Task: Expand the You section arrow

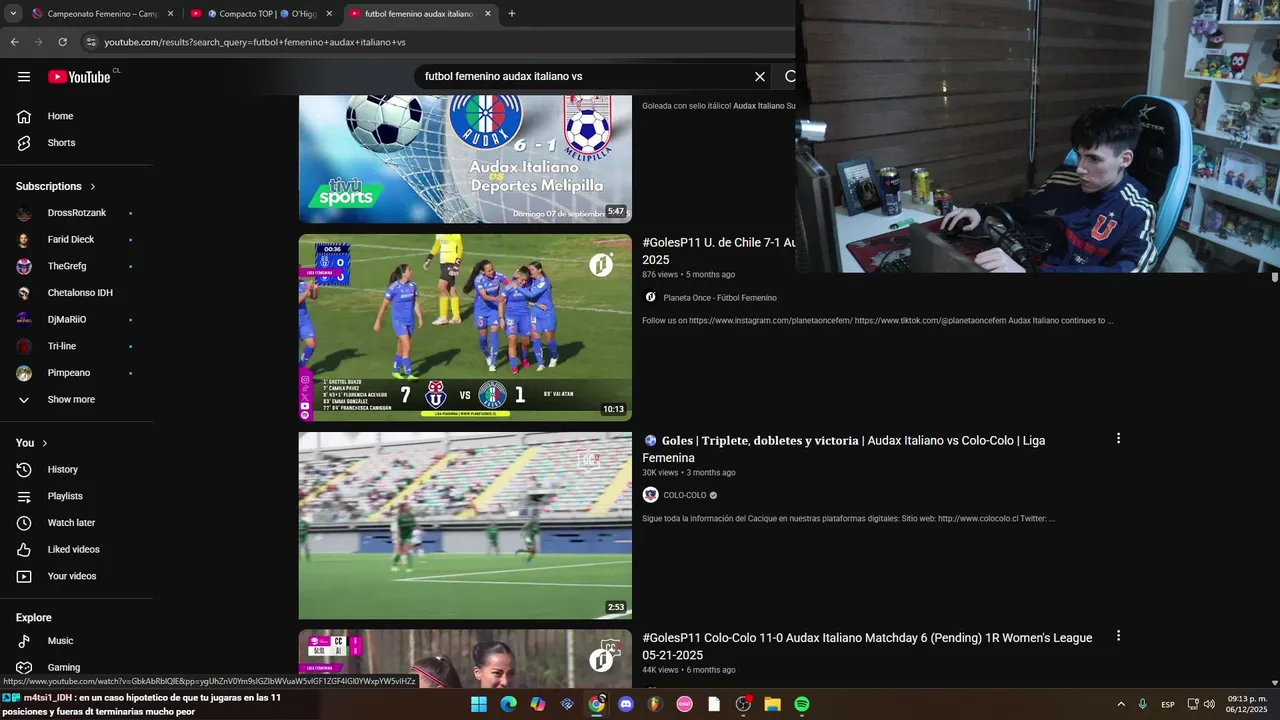Action: click(x=45, y=443)
